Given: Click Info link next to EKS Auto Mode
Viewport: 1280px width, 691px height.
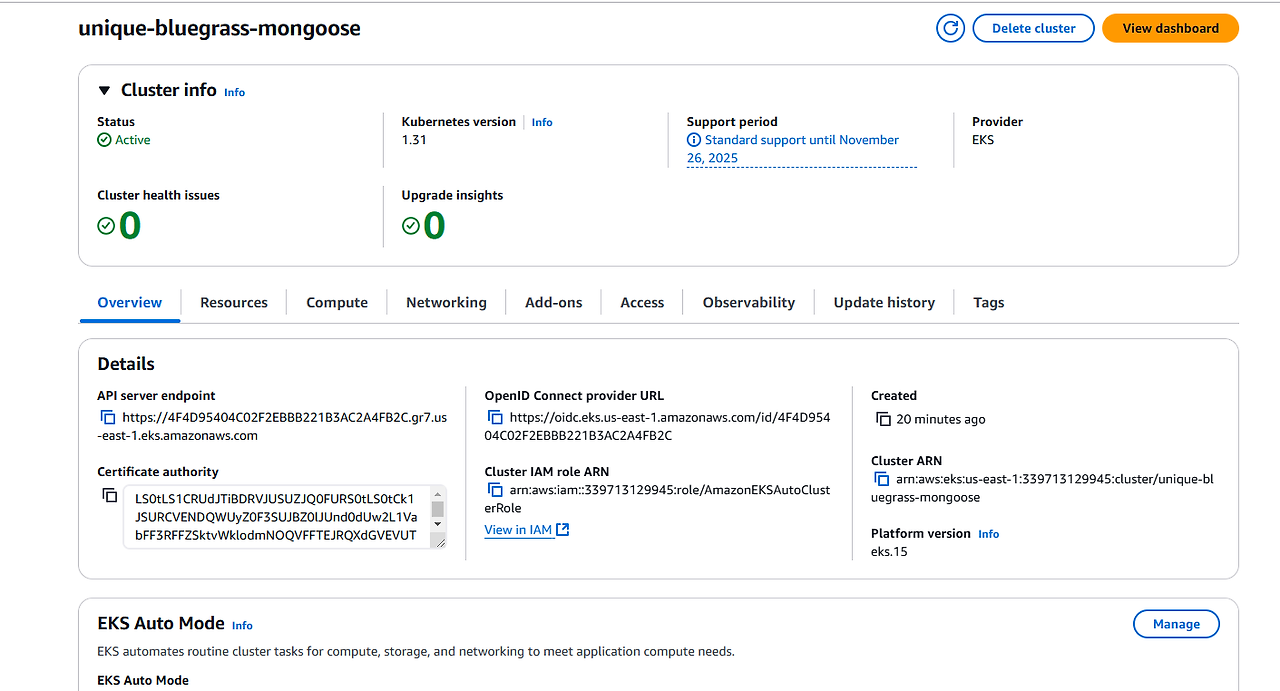Looking at the screenshot, I should (242, 625).
